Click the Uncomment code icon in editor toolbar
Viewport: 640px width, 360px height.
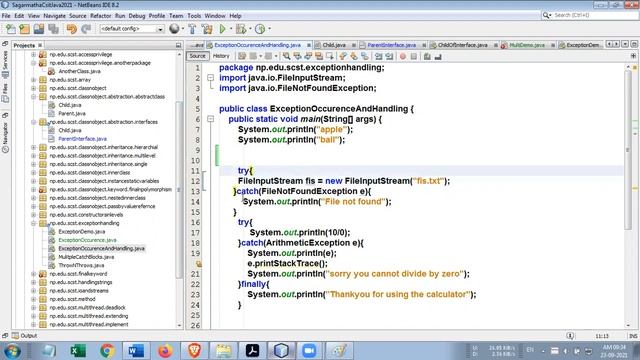pos(438,56)
